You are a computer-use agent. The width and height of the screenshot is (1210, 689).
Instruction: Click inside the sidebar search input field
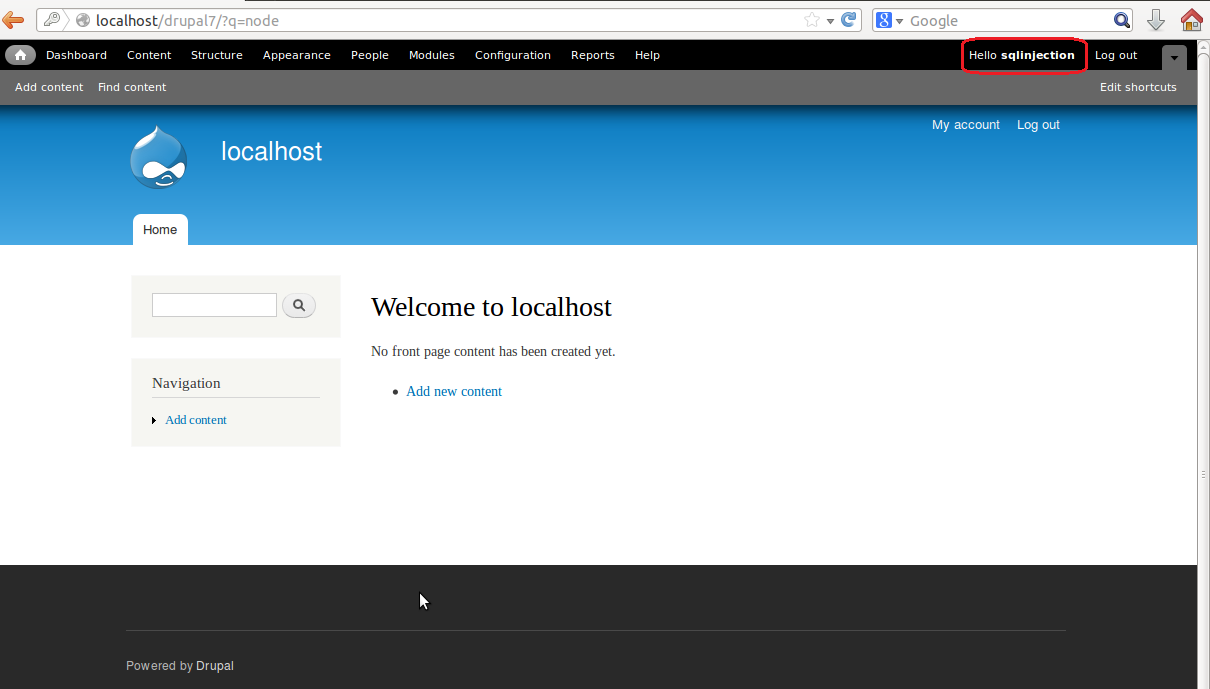coord(213,305)
